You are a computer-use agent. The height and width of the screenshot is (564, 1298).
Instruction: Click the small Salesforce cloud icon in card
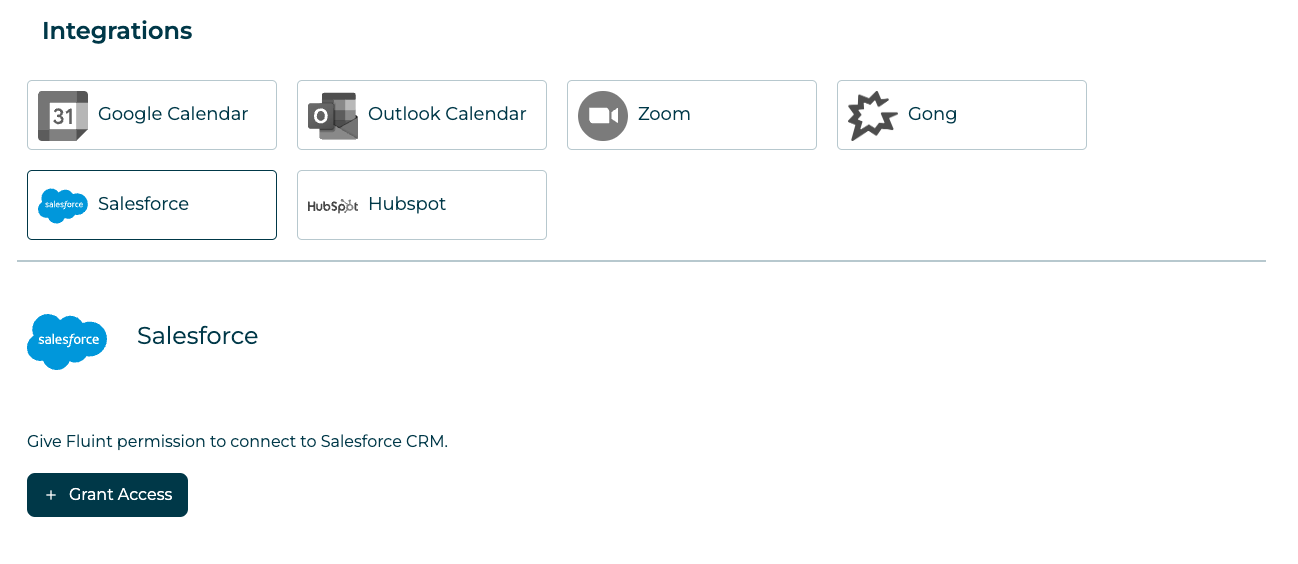(x=63, y=205)
